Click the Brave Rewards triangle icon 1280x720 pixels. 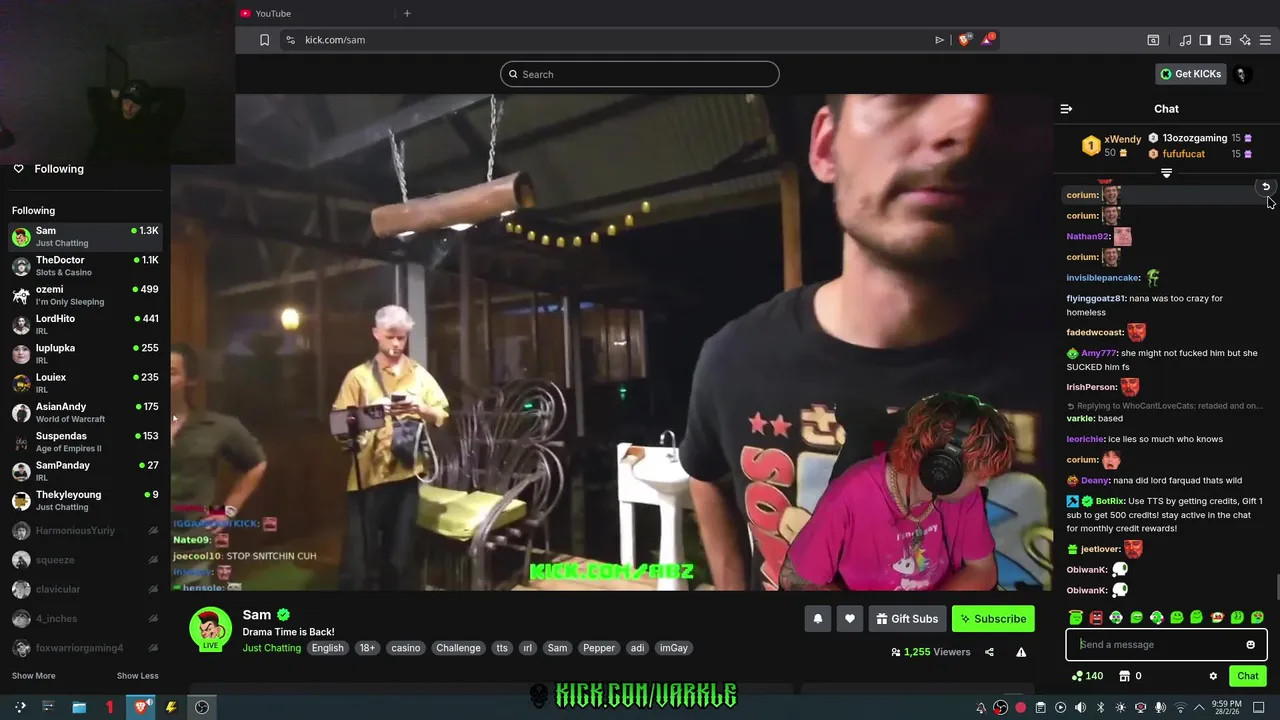988,40
